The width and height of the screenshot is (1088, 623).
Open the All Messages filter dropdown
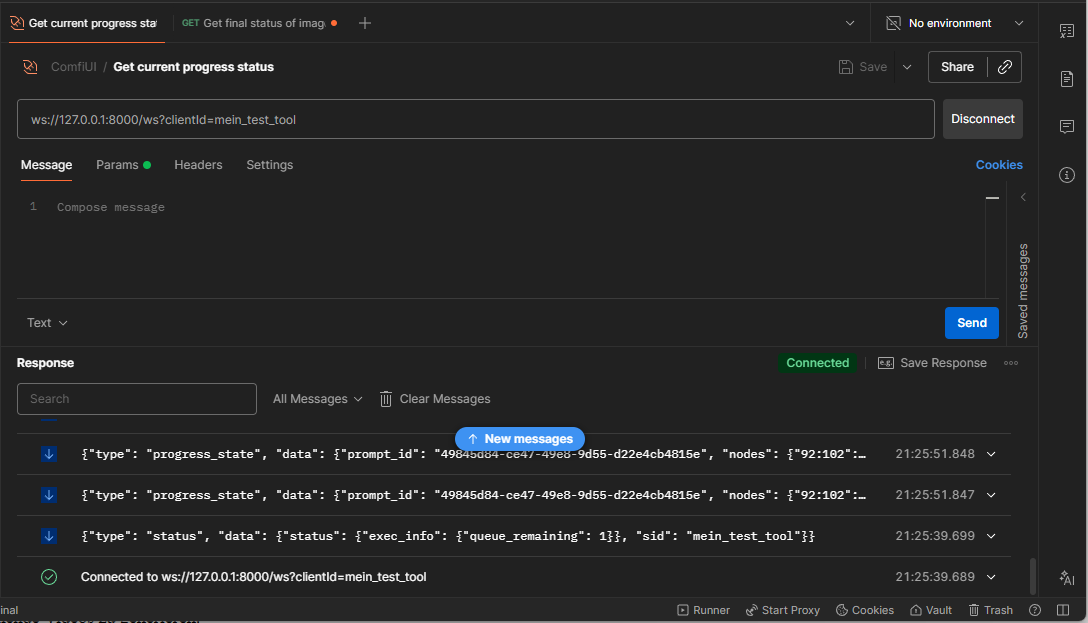click(317, 399)
